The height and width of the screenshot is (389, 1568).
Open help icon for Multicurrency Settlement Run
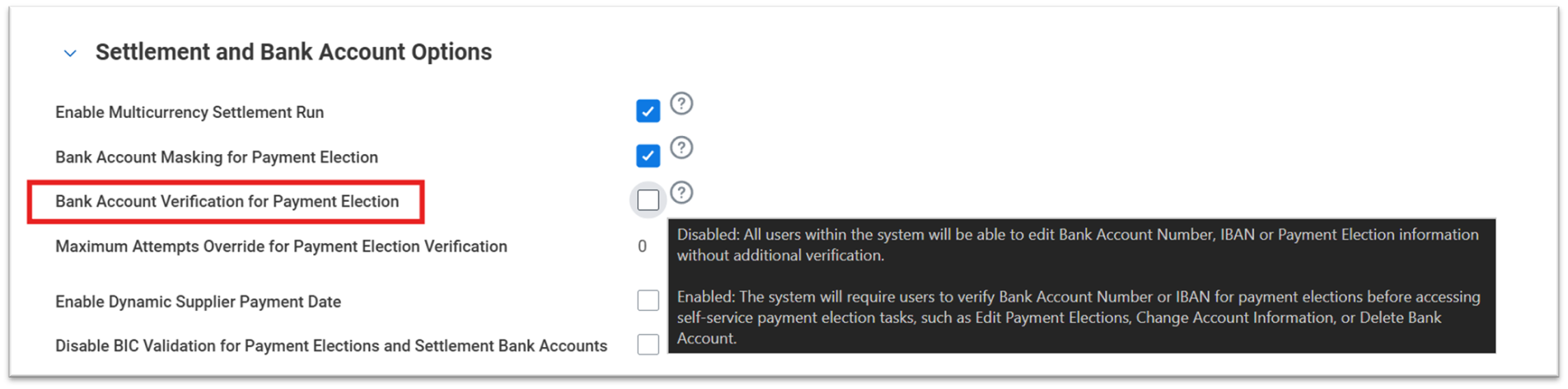[681, 104]
